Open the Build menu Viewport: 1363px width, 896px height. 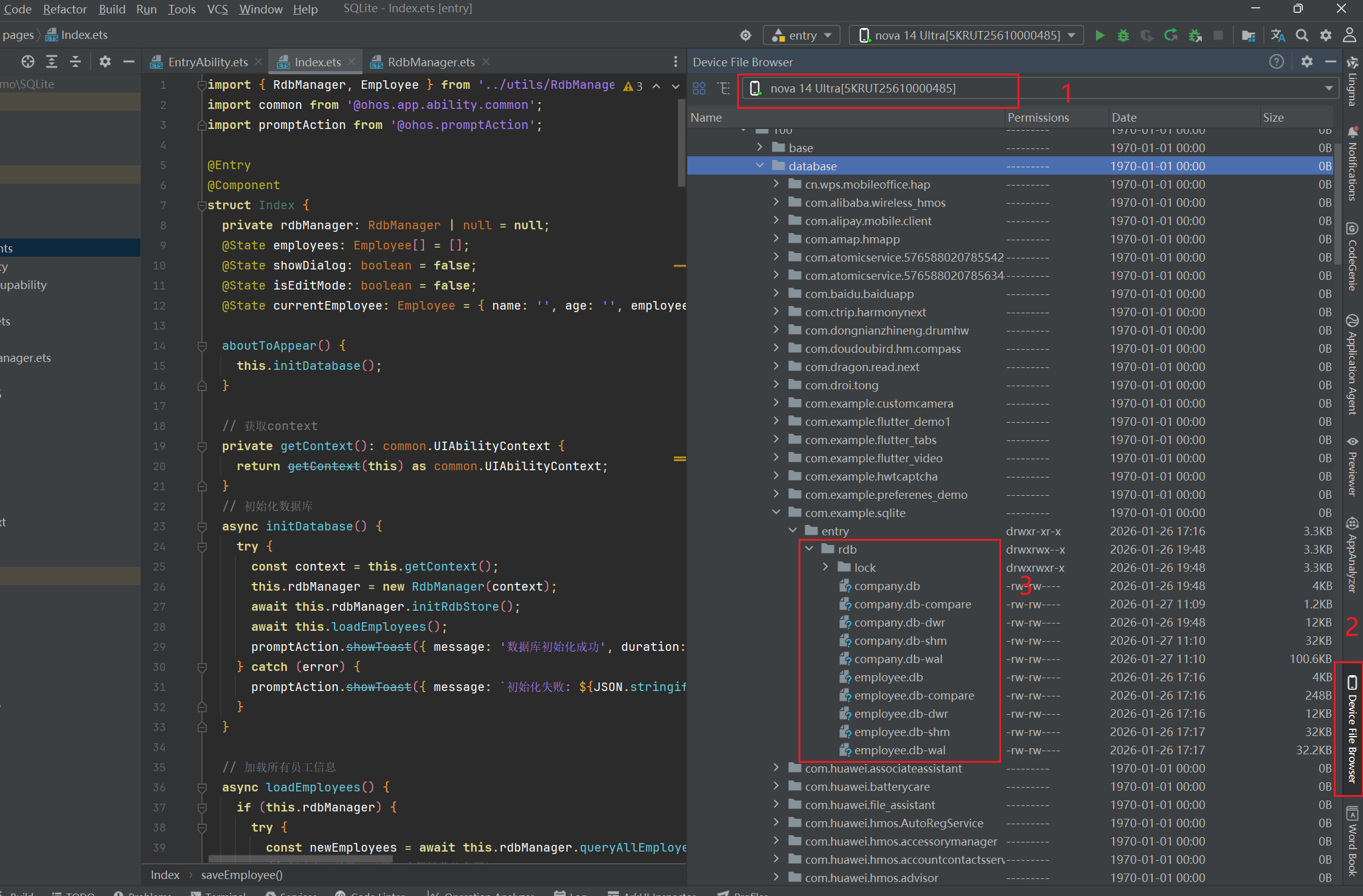click(112, 9)
